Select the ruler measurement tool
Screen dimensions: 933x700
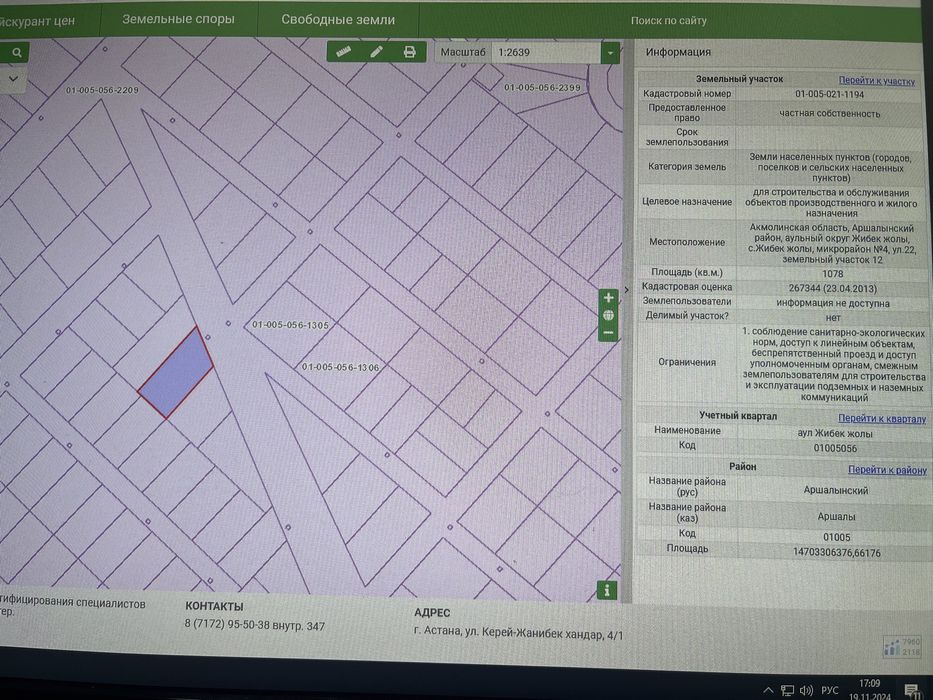tap(343, 52)
